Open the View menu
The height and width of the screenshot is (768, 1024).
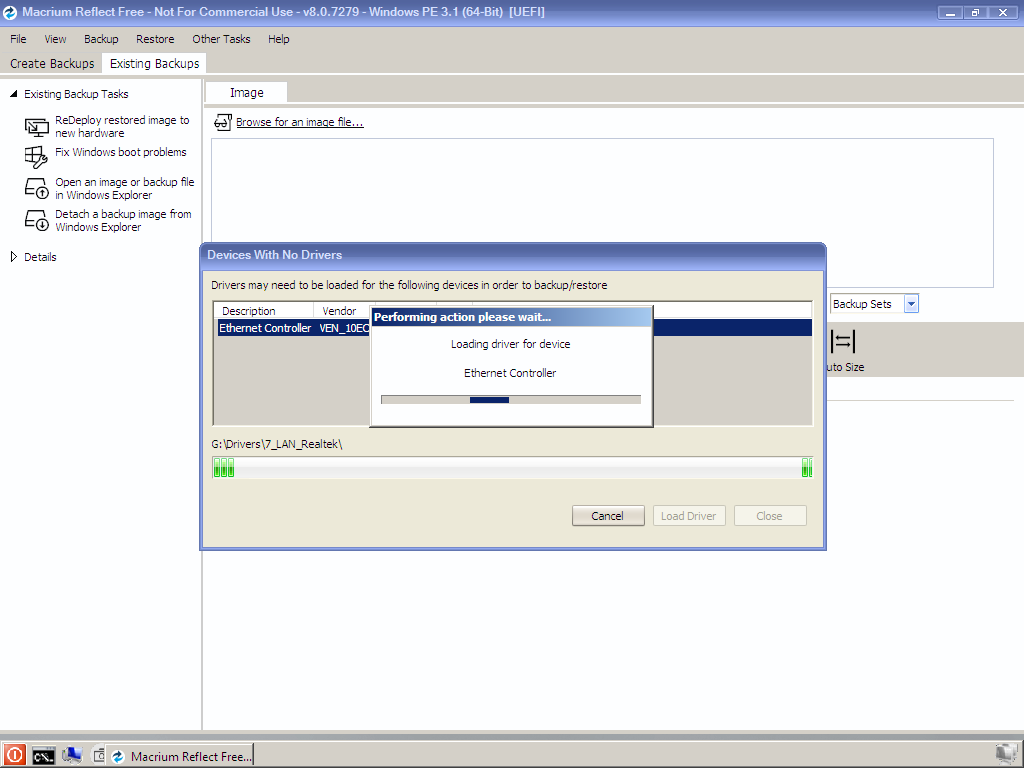coord(55,39)
